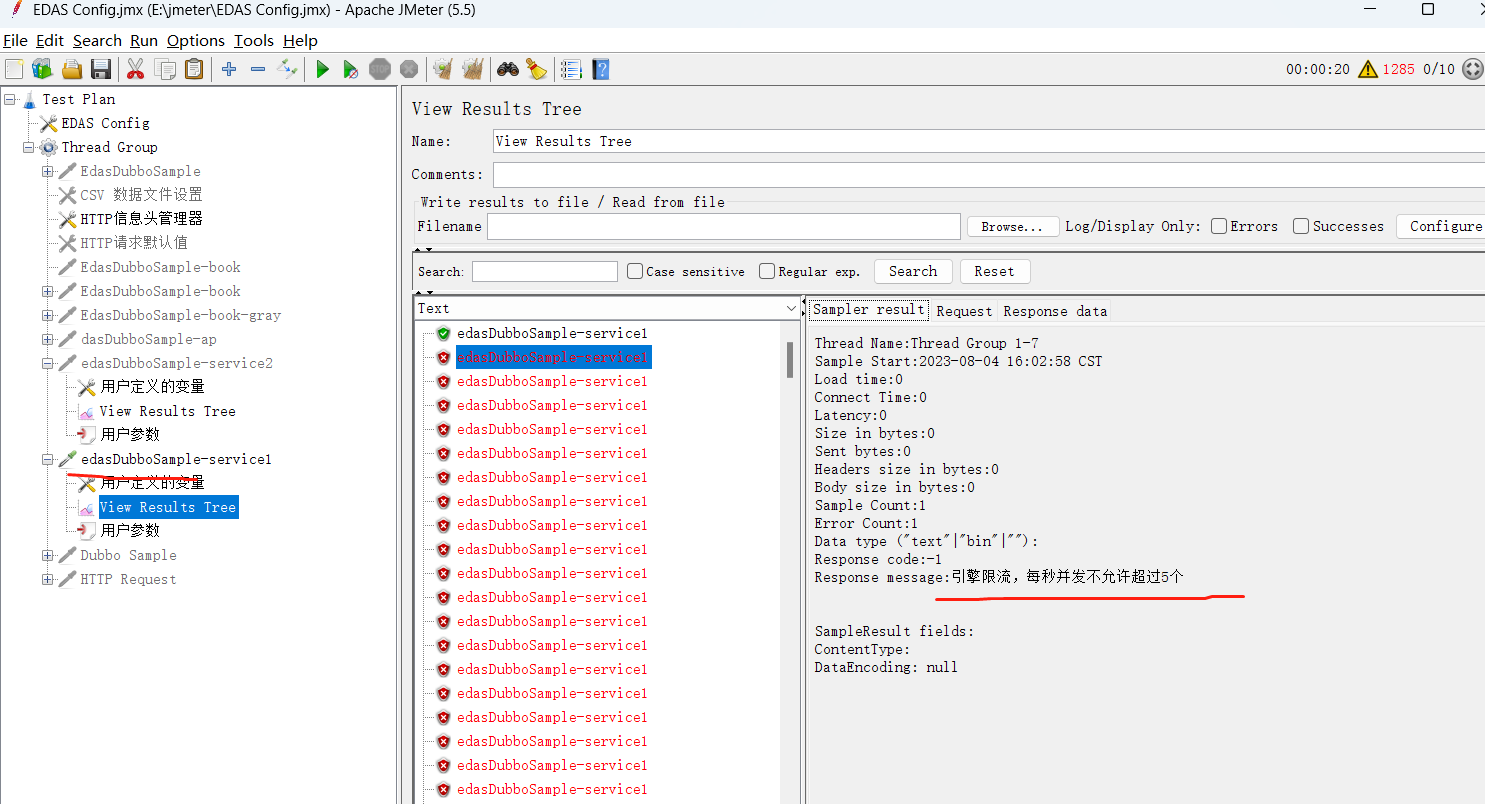Switch to the Request tab
The height and width of the screenshot is (804, 1485).
point(964,311)
